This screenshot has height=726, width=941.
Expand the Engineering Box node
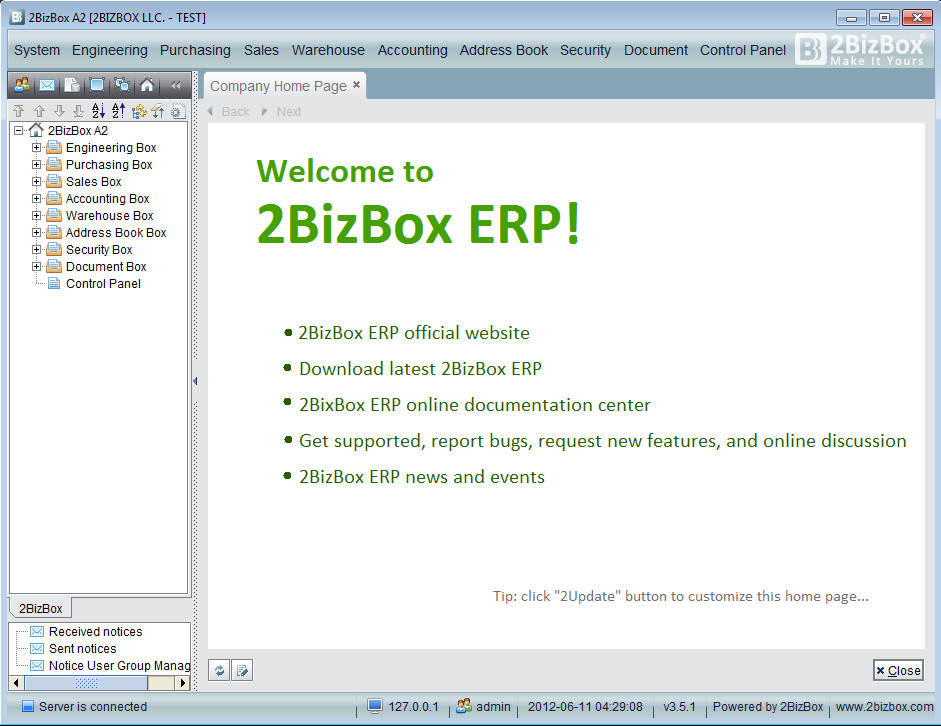click(x=37, y=148)
